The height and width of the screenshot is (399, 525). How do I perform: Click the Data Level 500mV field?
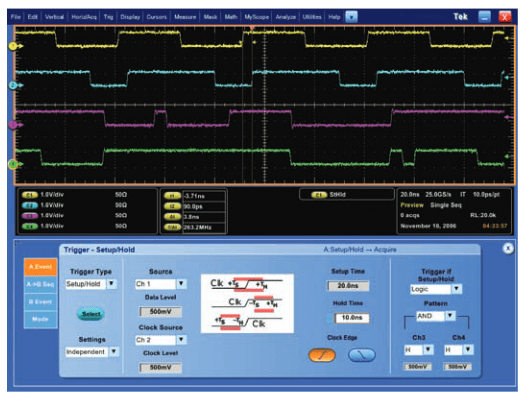coord(161,312)
